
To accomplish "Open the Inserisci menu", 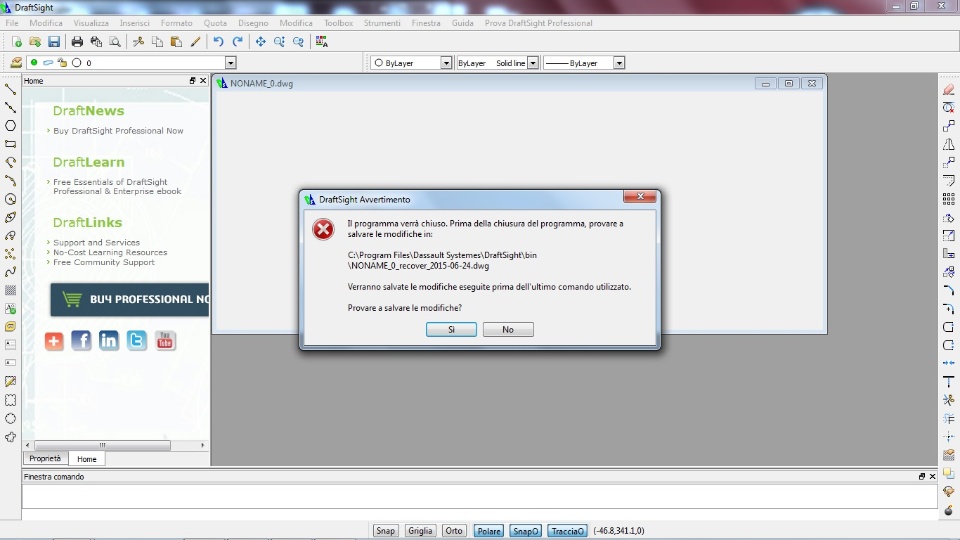I will (x=135, y=23).
